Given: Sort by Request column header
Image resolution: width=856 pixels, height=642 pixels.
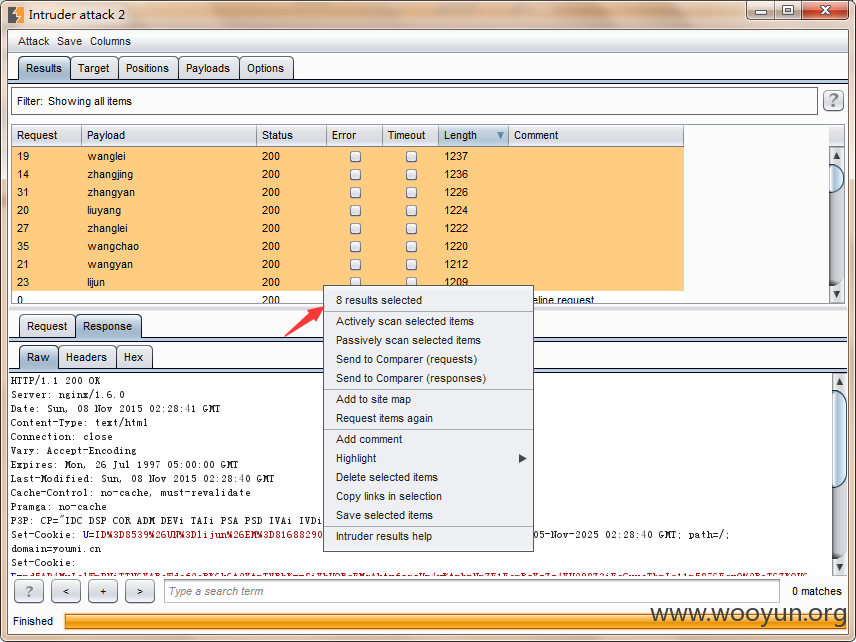Looking at the screenshot, I should coord(46,135).
